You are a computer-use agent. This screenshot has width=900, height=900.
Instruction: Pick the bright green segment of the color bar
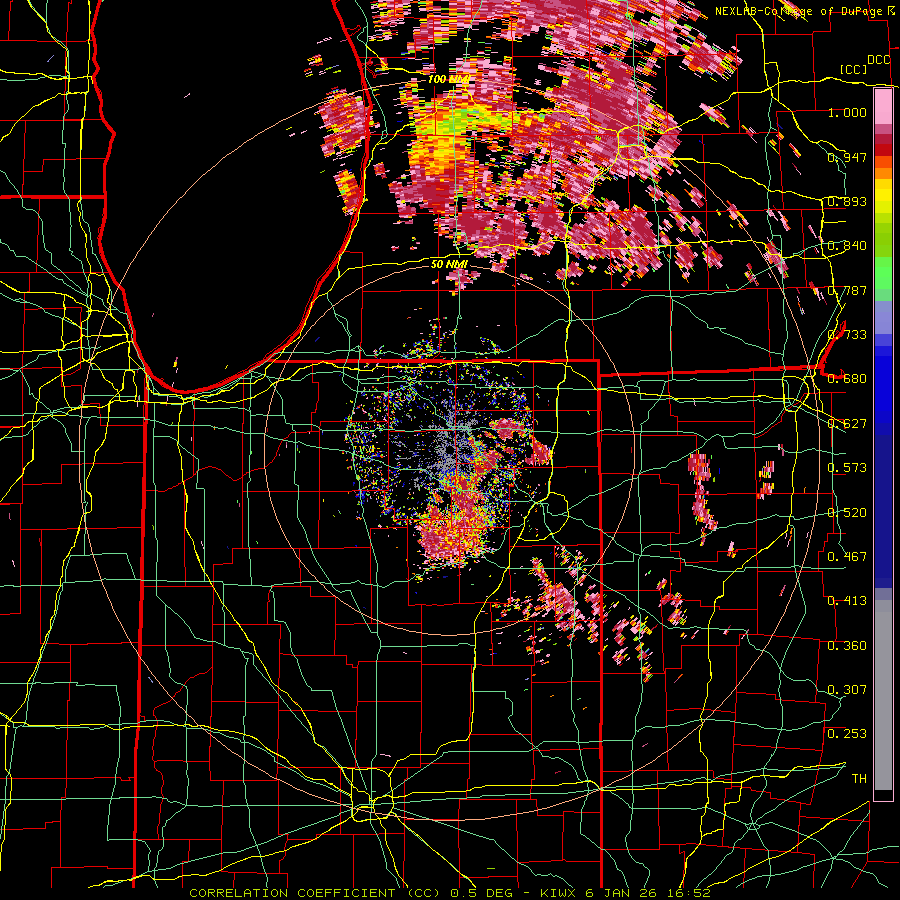883,272
